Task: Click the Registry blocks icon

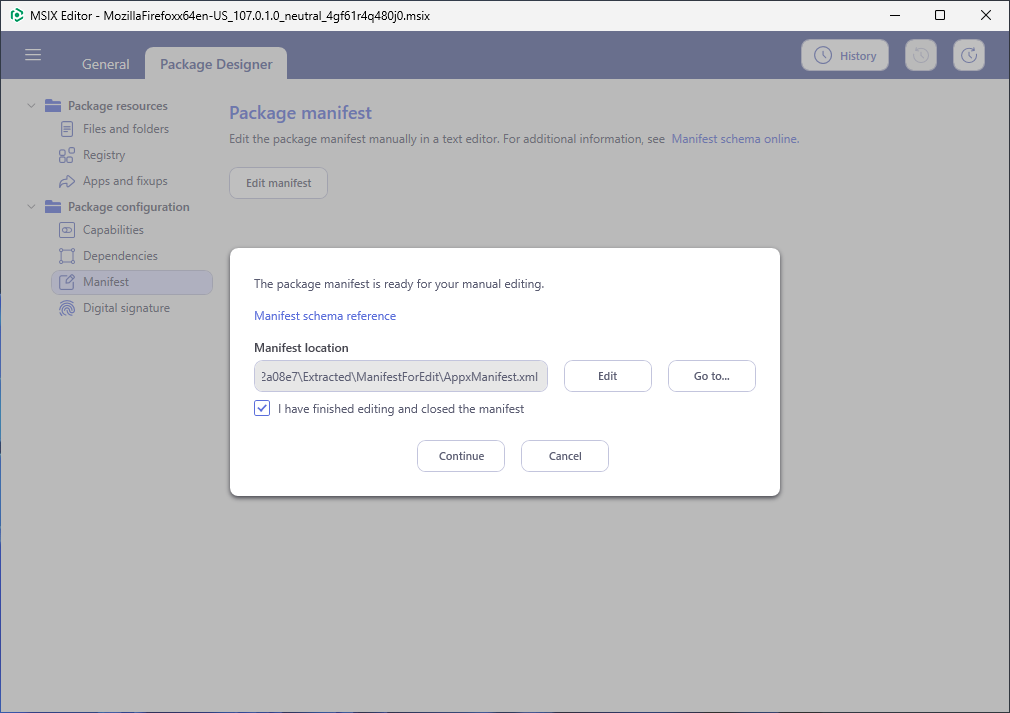Action: (66, 155)
